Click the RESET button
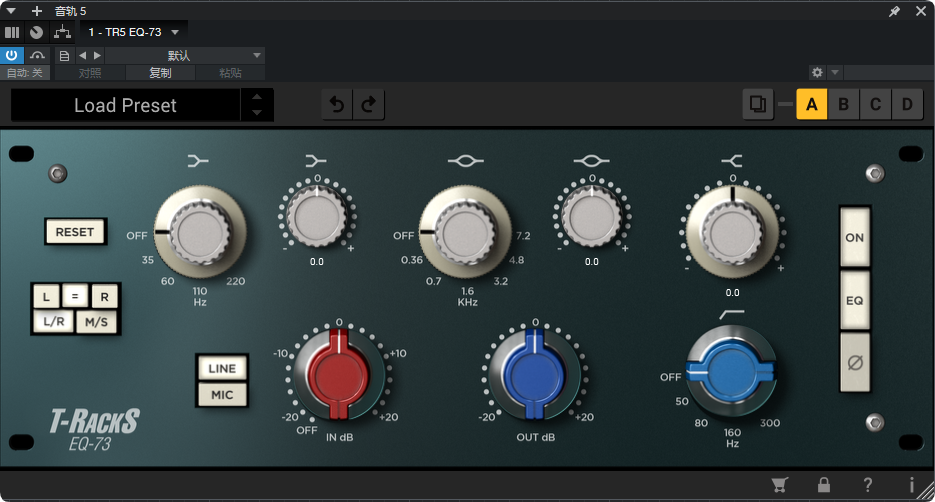Screen dimensions: 935x502 tap(75, 232)
